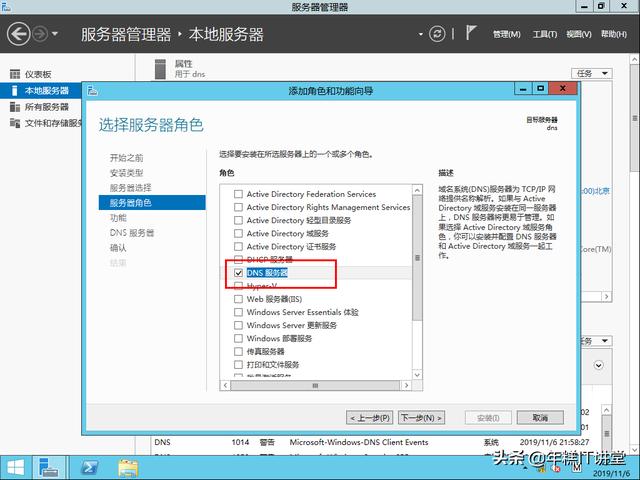The width and height of the screenshot is (640, 480).
Task: Click the 属性 server icon in header
Action: pyautogui.click(x=160, y=69)
